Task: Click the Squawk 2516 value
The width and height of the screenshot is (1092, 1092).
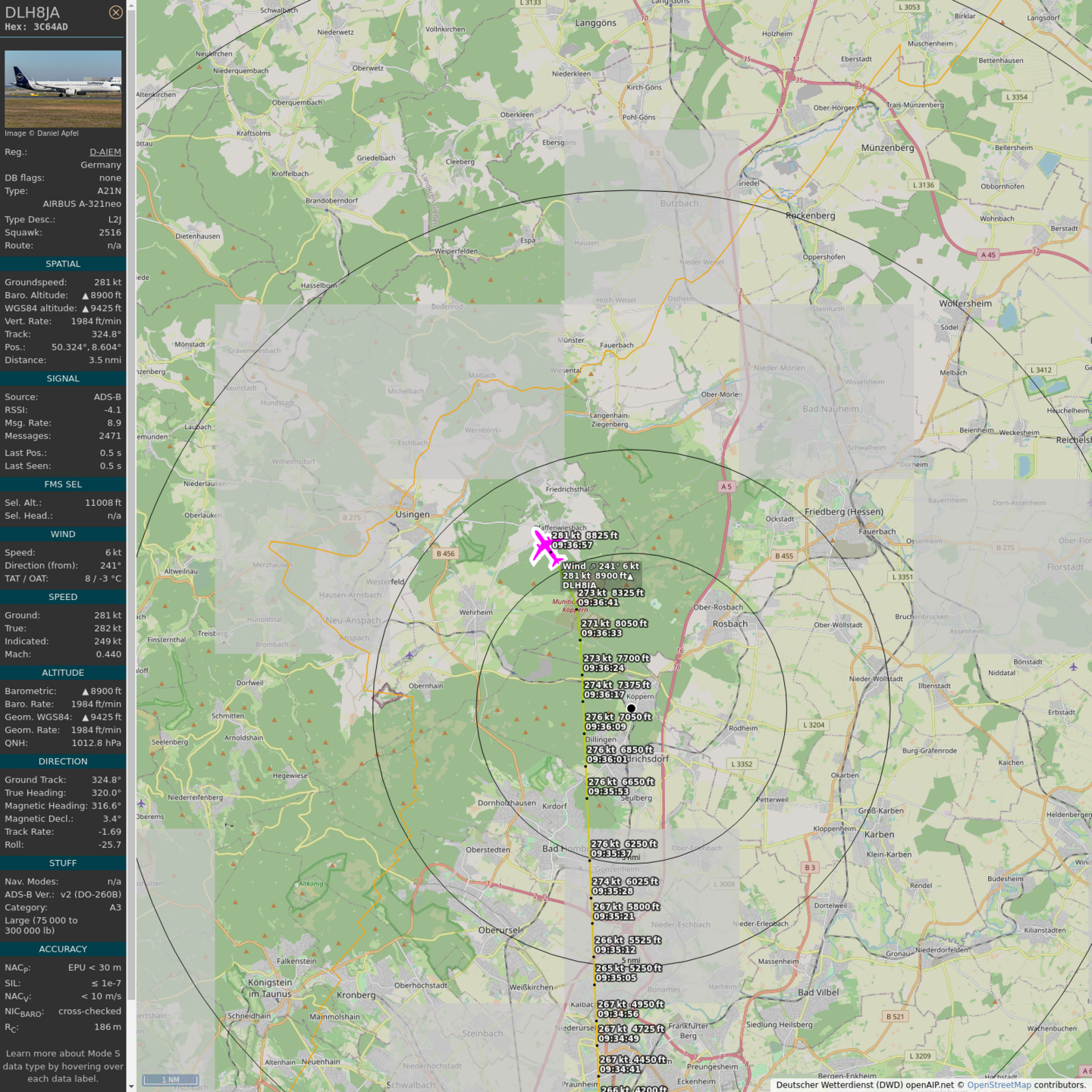Action: [109, 233]
